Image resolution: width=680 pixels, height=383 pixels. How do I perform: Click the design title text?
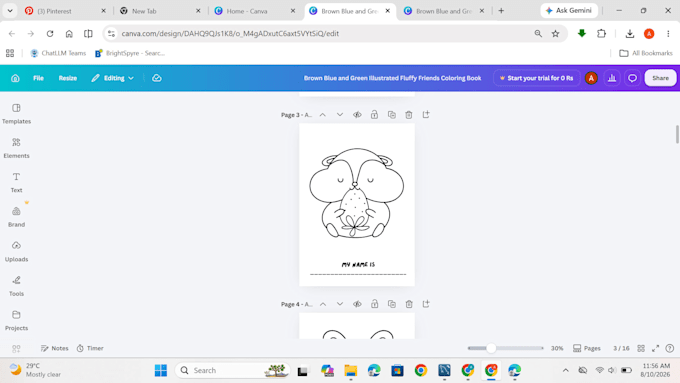pyautogui.click(x=392, y=78)
